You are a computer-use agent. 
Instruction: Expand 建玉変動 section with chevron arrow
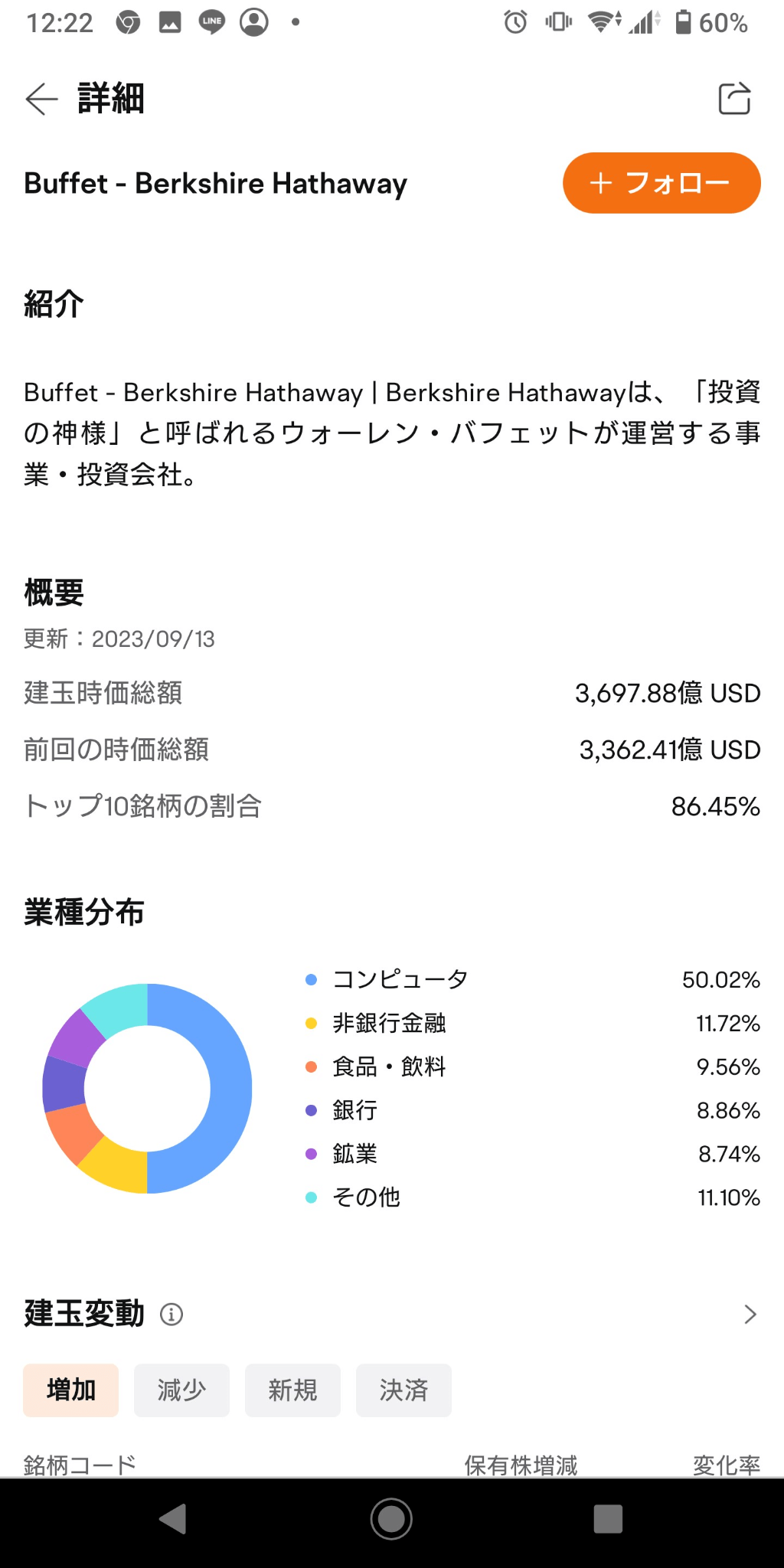click(x=750, y=1315)
